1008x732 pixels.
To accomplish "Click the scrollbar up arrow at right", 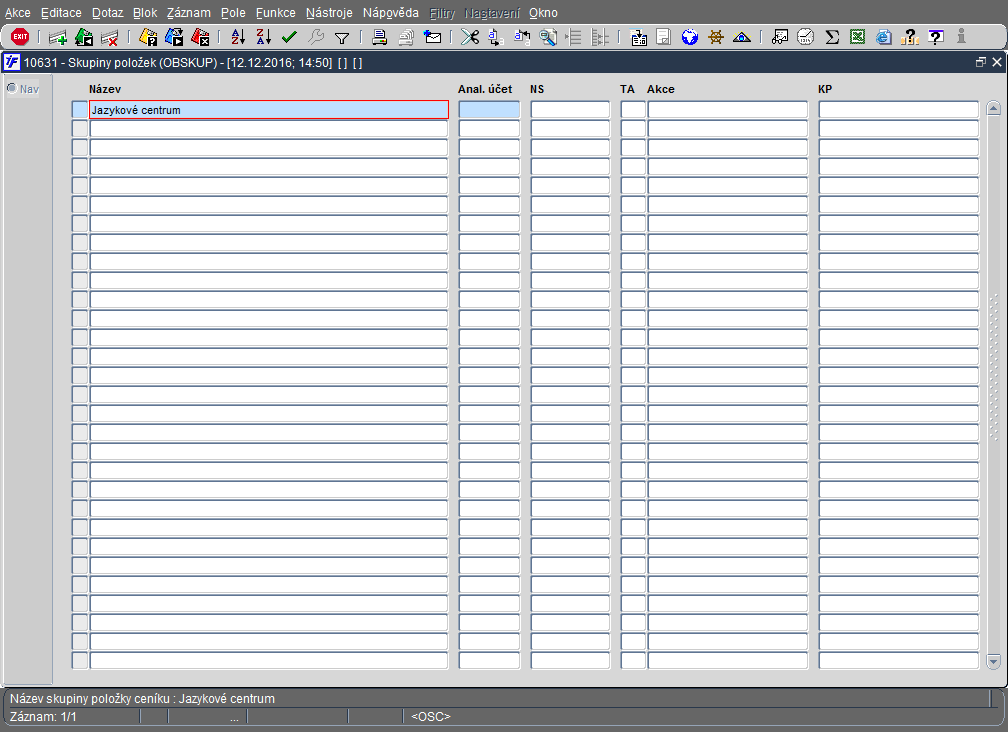I will tap(993, 108).
